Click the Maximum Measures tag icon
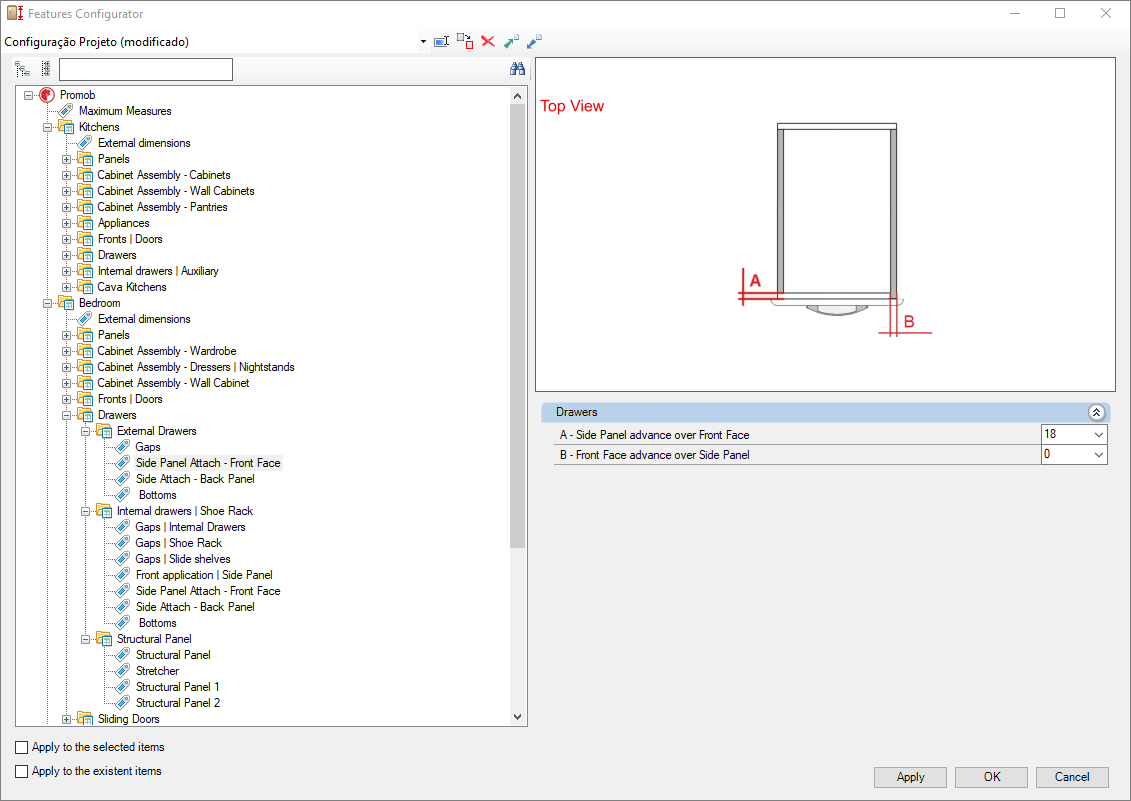The height and width of the screenshot is (801, 1131). (66, 110)
